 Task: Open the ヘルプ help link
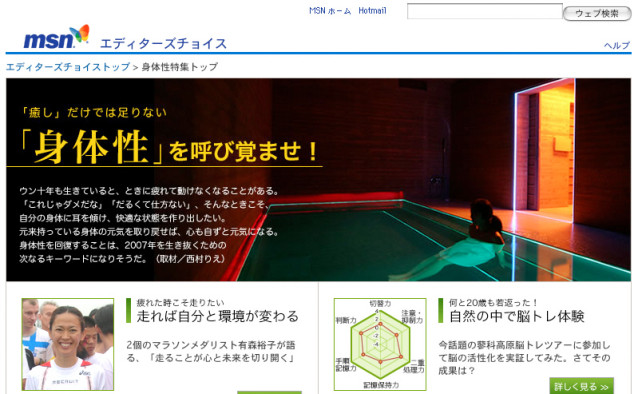[617, 45]
